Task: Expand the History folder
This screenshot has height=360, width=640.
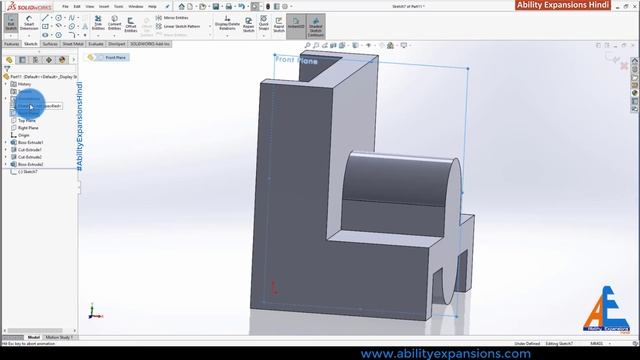Action: (x=6, y=84)
